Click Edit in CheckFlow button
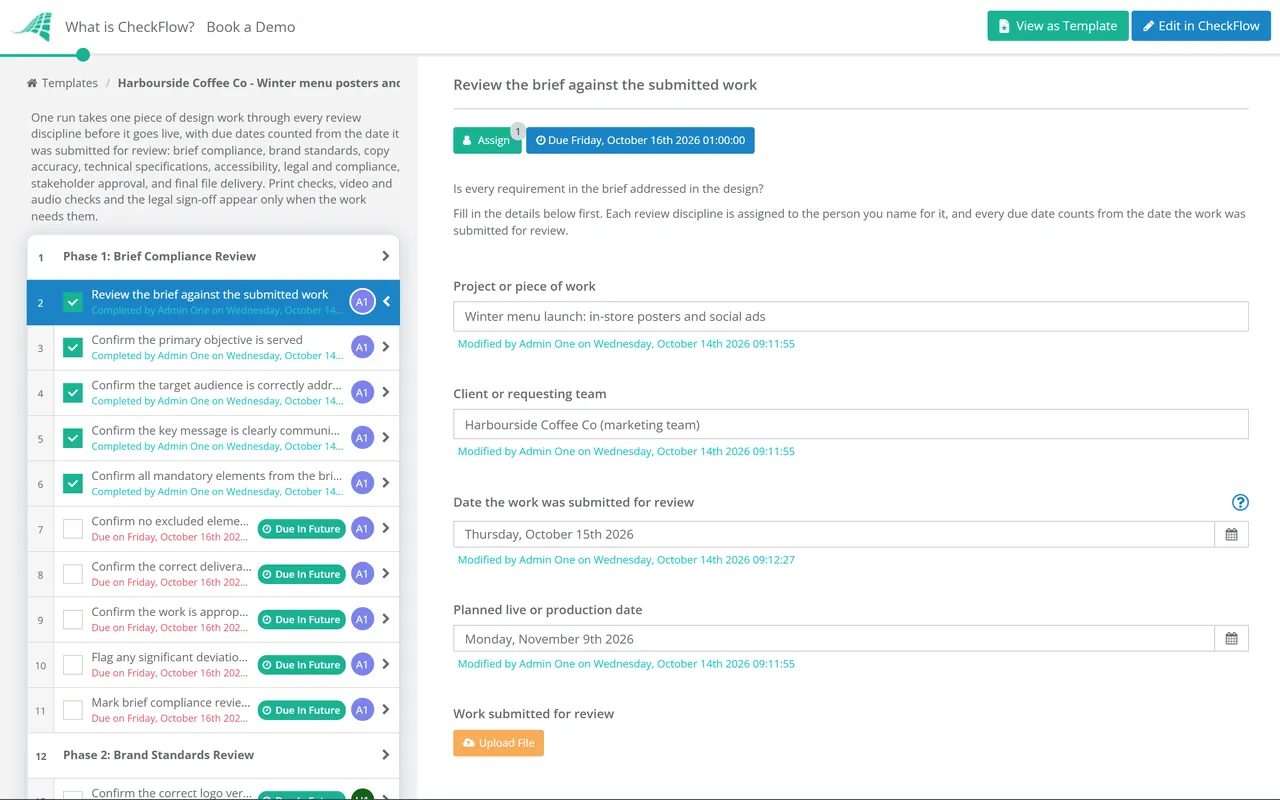Image resolution: width=1280 pixels, height=800 pixels. (1201, 26)
